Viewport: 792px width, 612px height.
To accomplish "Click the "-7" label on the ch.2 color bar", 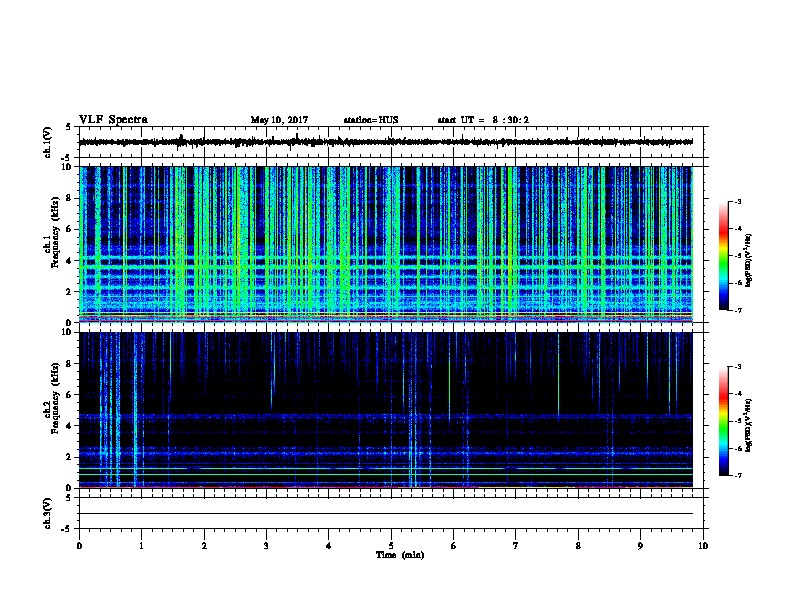I will tap(738, 475).
